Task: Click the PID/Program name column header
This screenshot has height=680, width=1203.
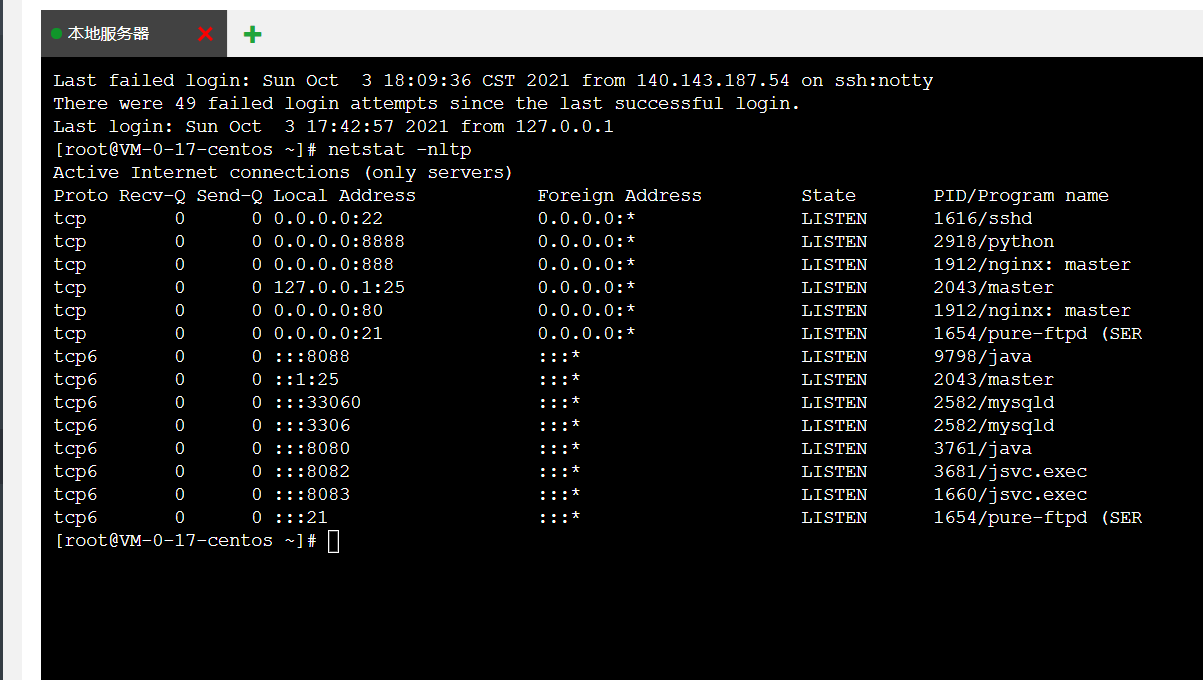Action: pyautogui.click(x=1021, y=196)
